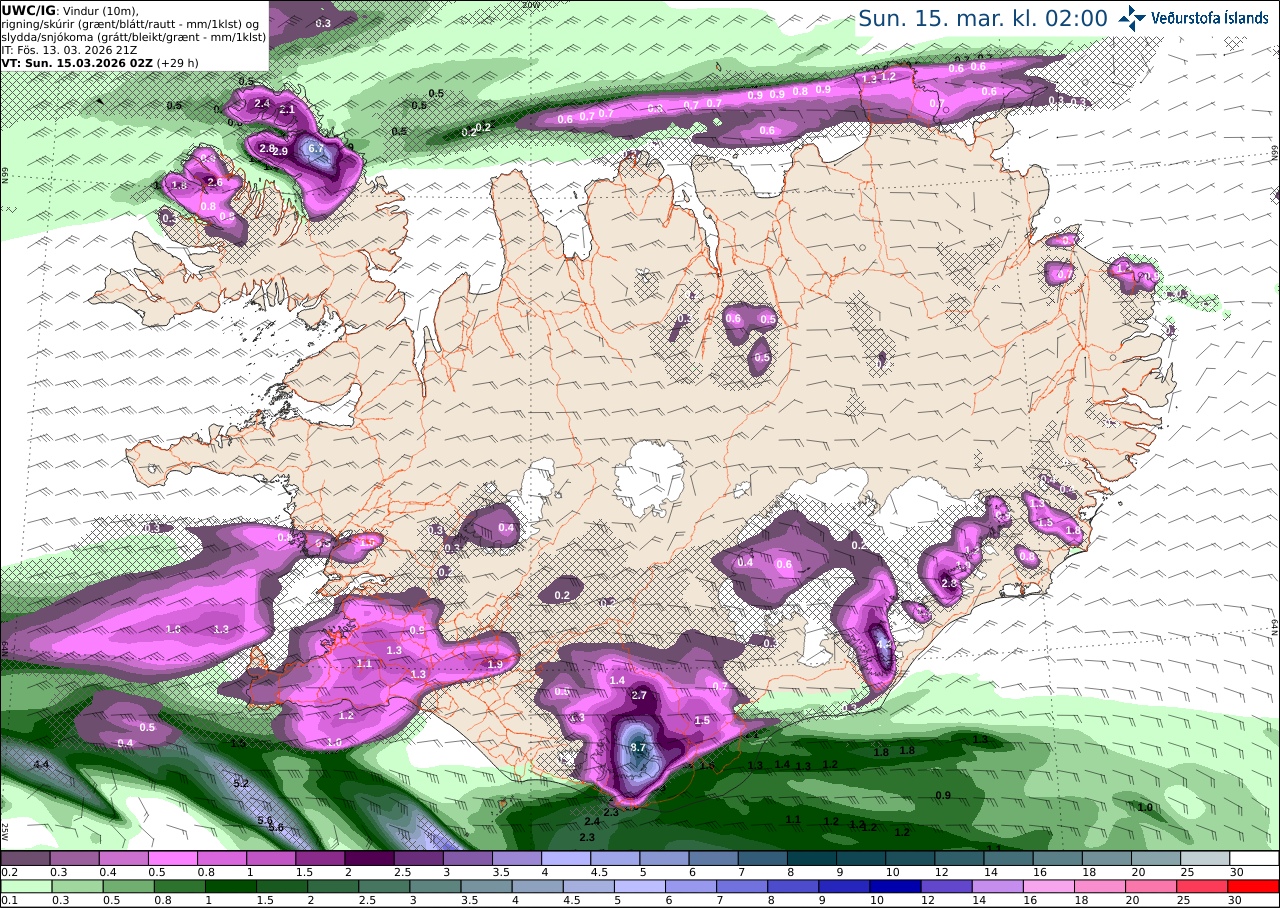
Task: Pick the lower-scale 10 deep blue swatch
Action: (895, 886)
